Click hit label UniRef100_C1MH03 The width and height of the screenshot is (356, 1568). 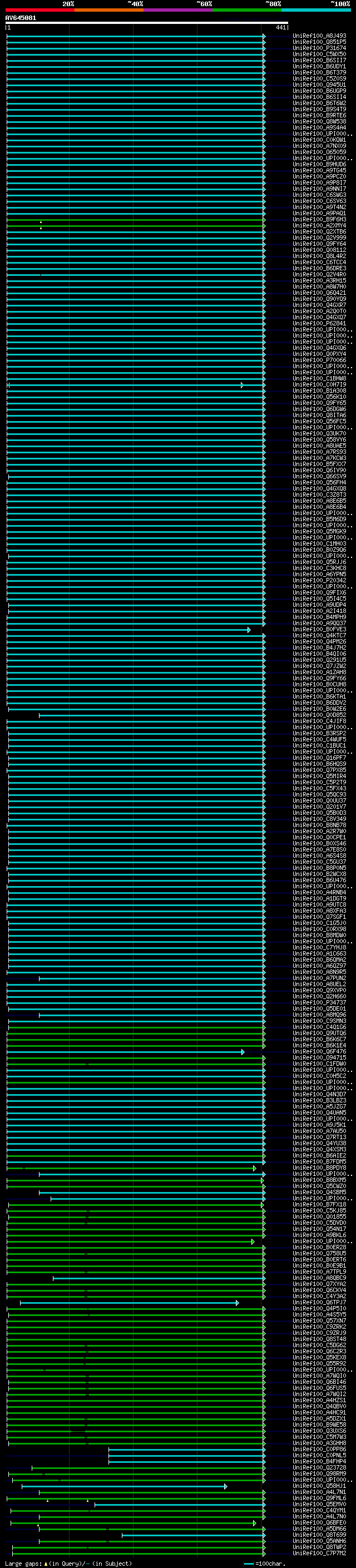click(319, 543)
